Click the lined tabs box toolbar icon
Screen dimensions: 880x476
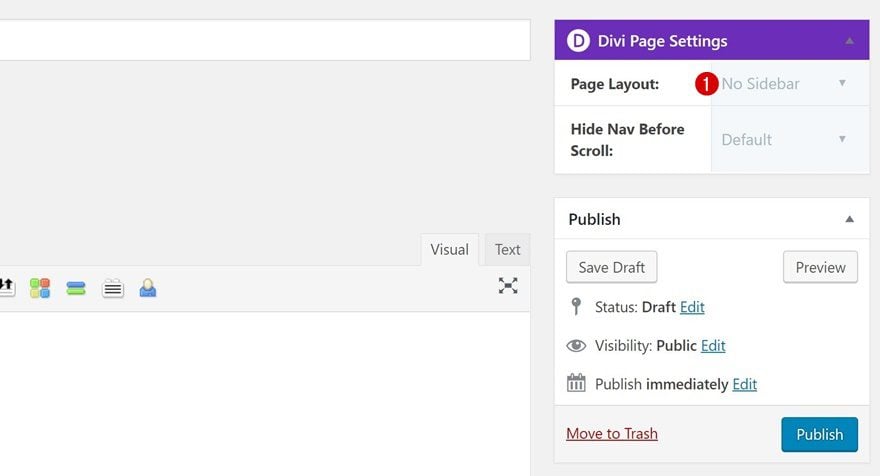click(113, 288)
